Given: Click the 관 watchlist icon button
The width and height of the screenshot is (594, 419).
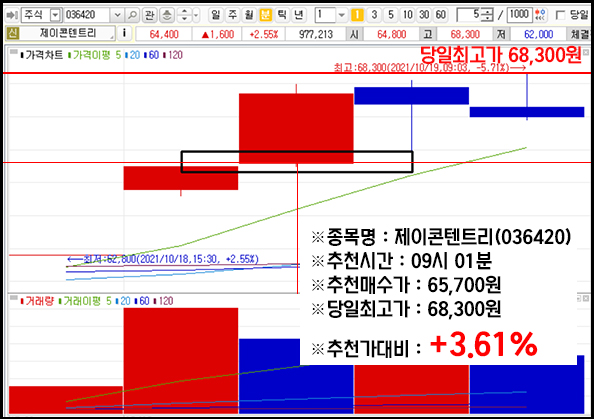Looking at the screenshot, I should [x=150, y=15].
